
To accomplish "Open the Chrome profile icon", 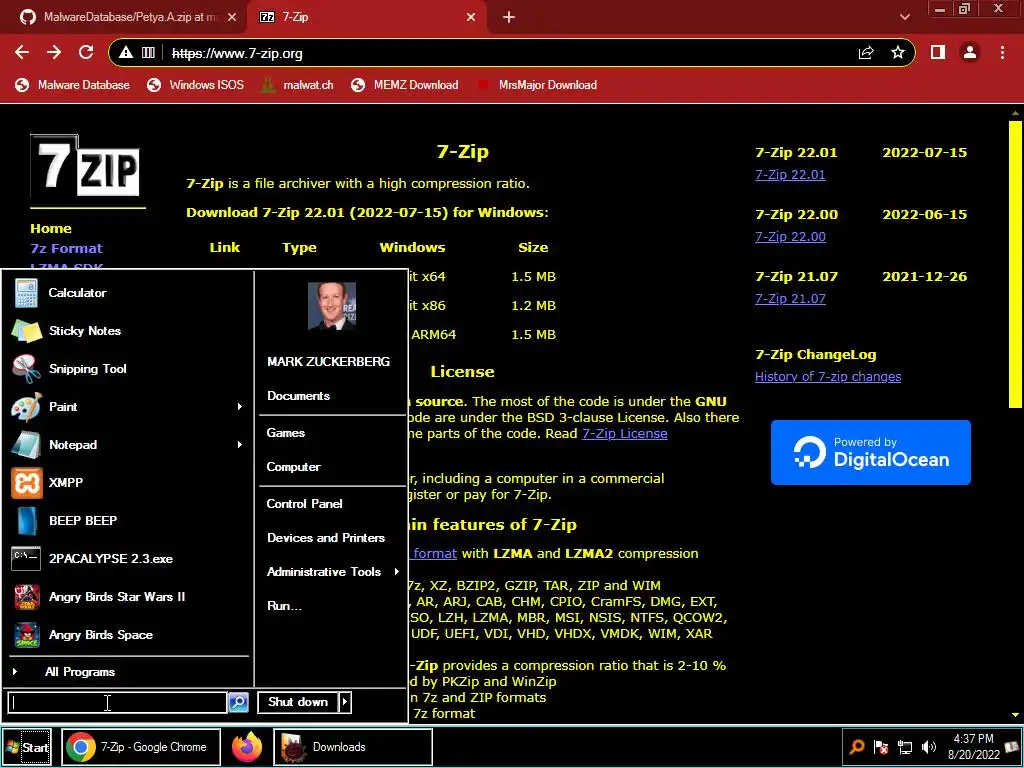I will pos(970,53).
